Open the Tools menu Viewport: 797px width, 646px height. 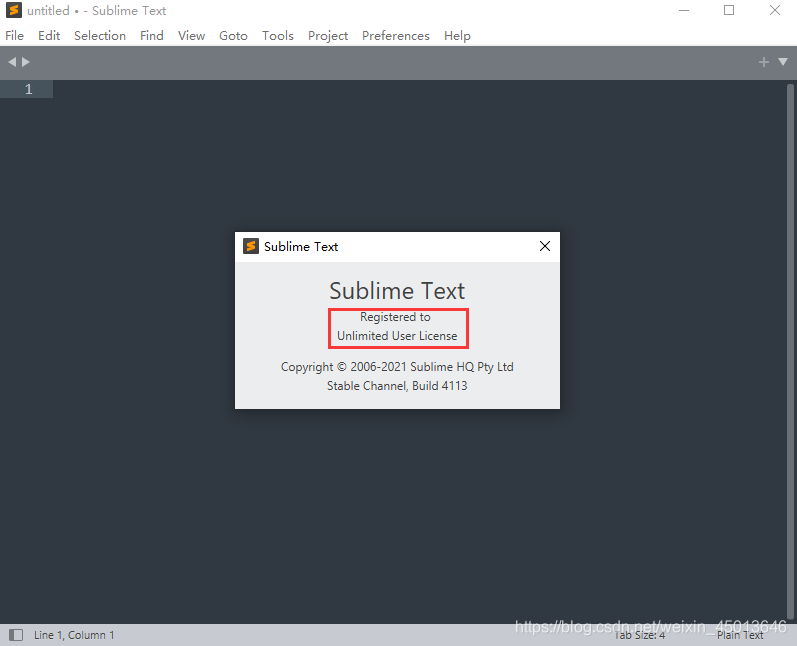278,36
